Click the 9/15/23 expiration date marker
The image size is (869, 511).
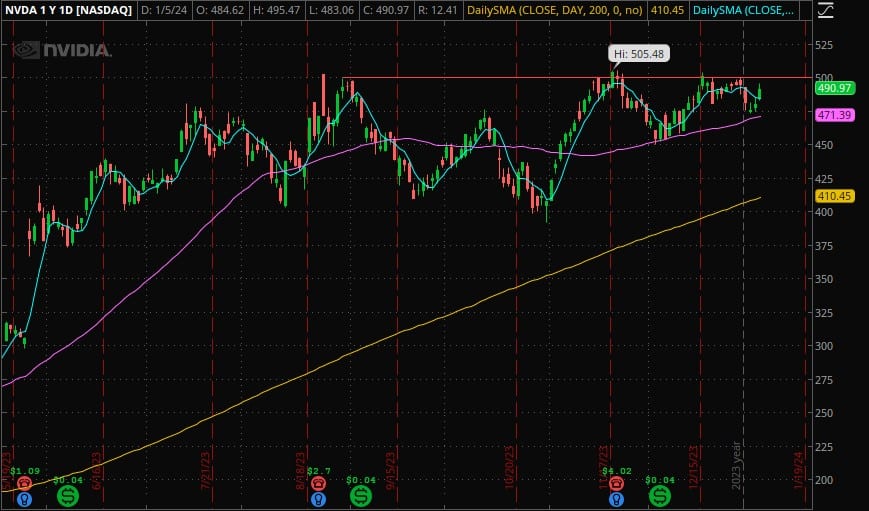[390, 470]
